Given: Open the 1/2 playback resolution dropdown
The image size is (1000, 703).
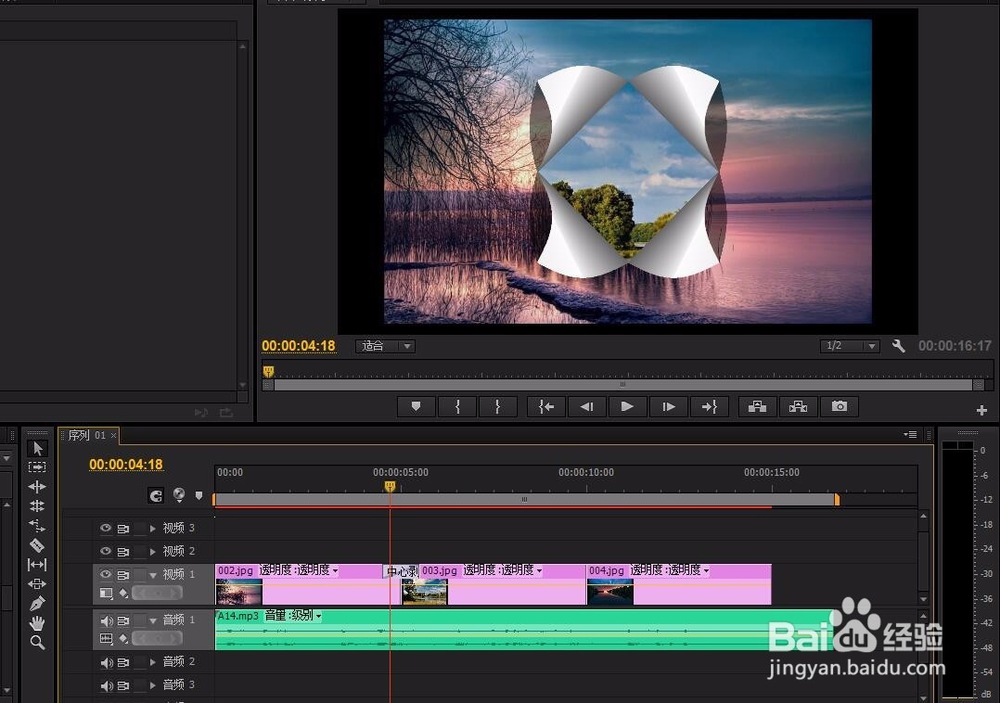Looking at the screenshot, I should coord(849,346).
